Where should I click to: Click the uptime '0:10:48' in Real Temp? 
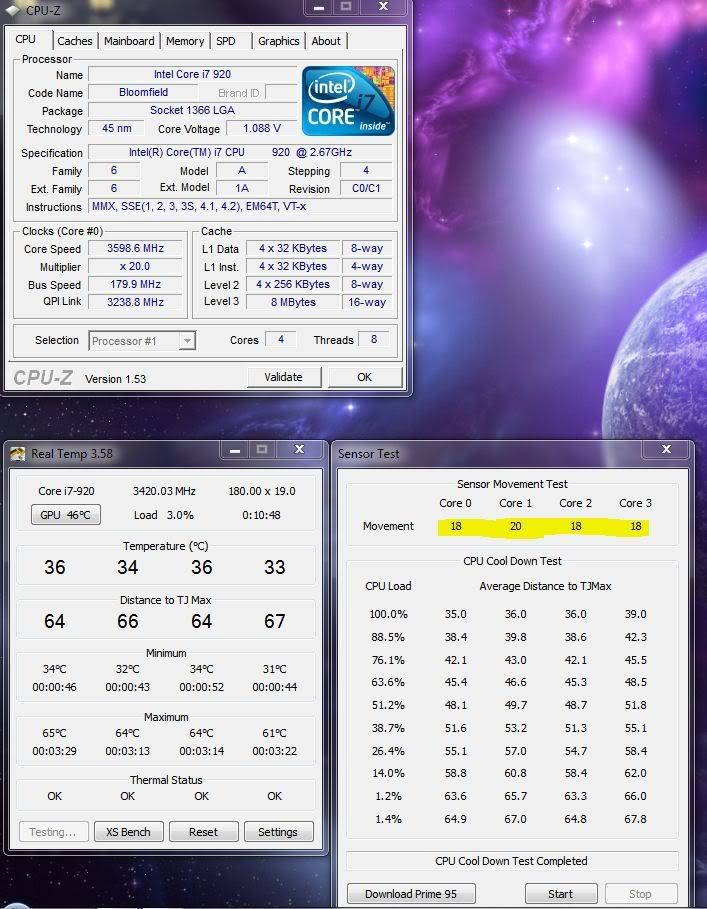[x=261, y=515]
